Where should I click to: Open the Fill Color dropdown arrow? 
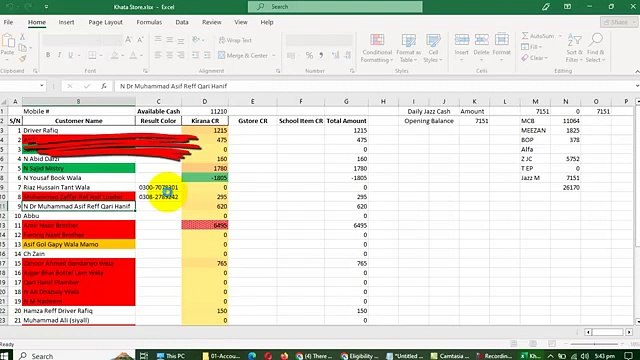(x=122, y=56)
